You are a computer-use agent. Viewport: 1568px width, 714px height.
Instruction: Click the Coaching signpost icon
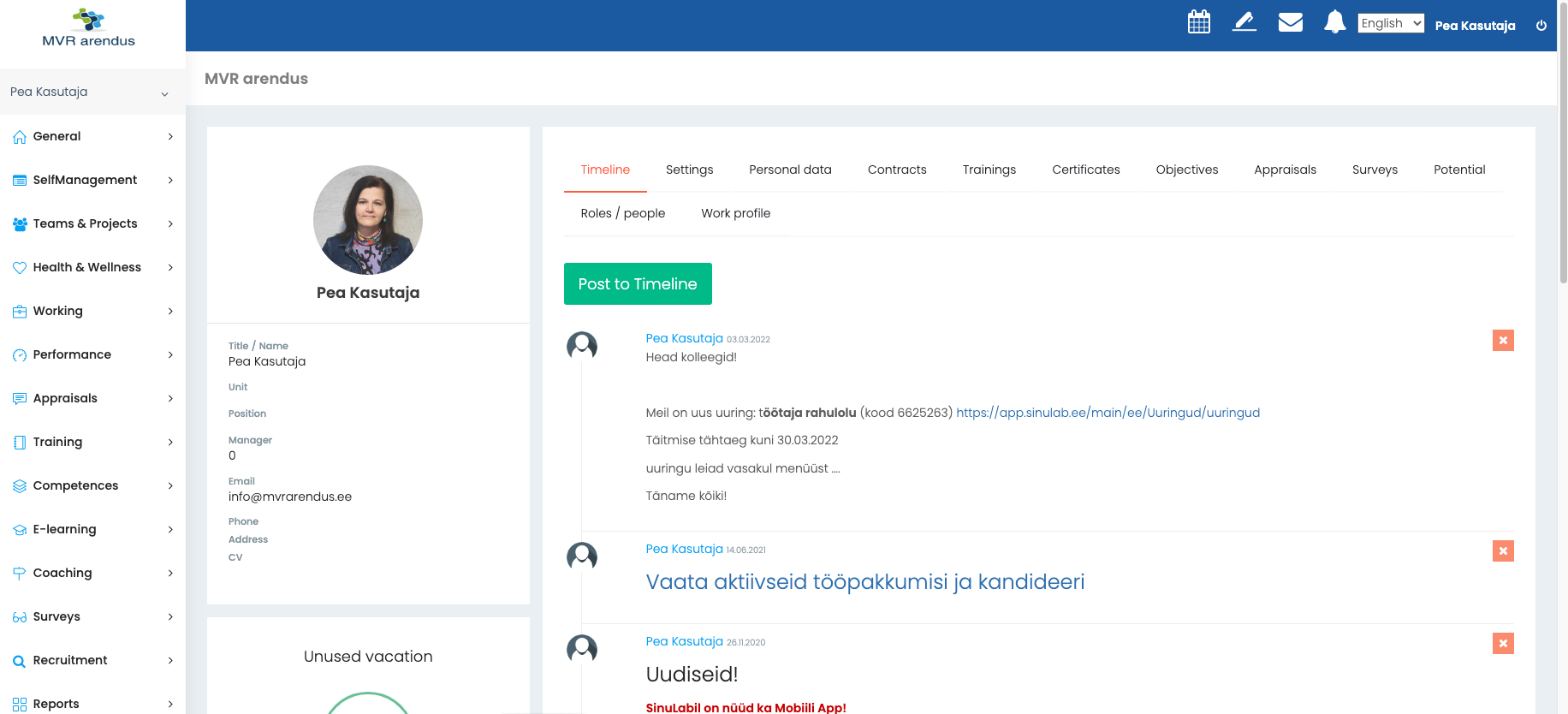(x=20, y=574)
